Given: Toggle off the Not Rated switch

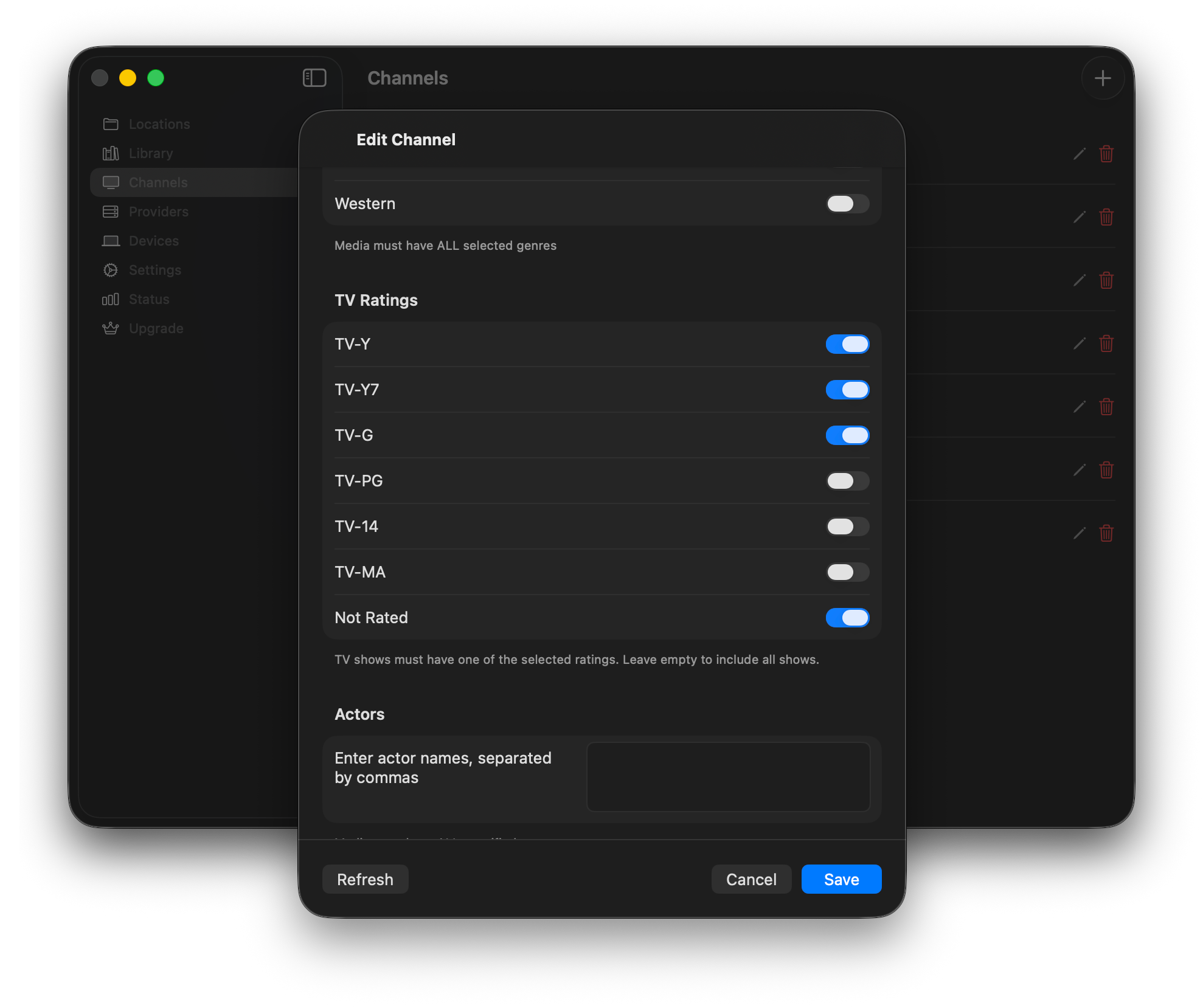Looking at the screenshot, I should [847, 618].
